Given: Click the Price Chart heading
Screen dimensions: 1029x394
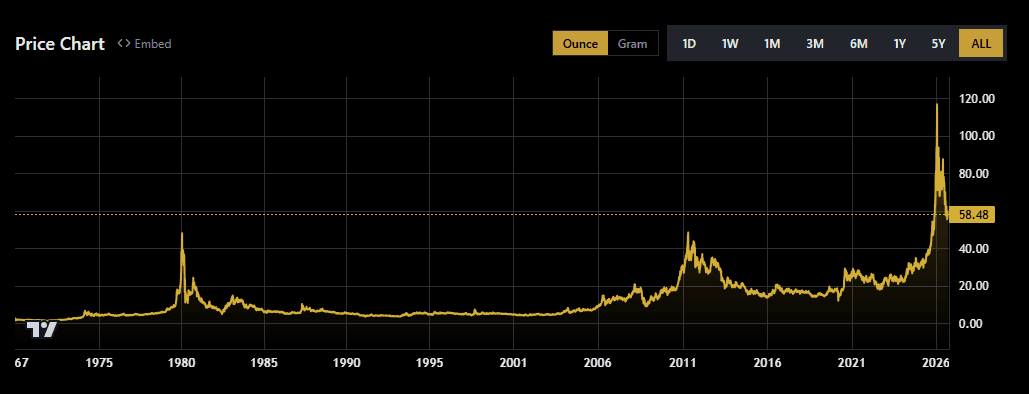Looking at the screenshot, I should [x=60, y=44].
